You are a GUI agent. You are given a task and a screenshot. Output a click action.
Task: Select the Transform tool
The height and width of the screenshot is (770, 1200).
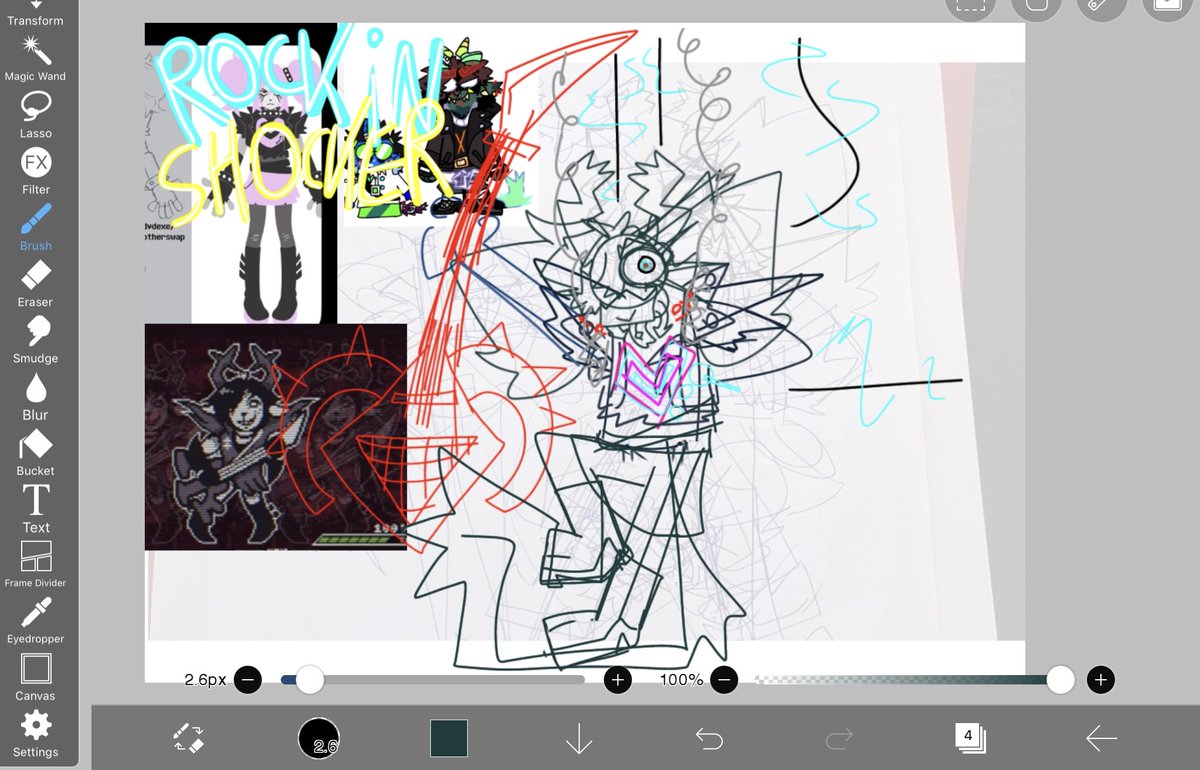[36, 13]
